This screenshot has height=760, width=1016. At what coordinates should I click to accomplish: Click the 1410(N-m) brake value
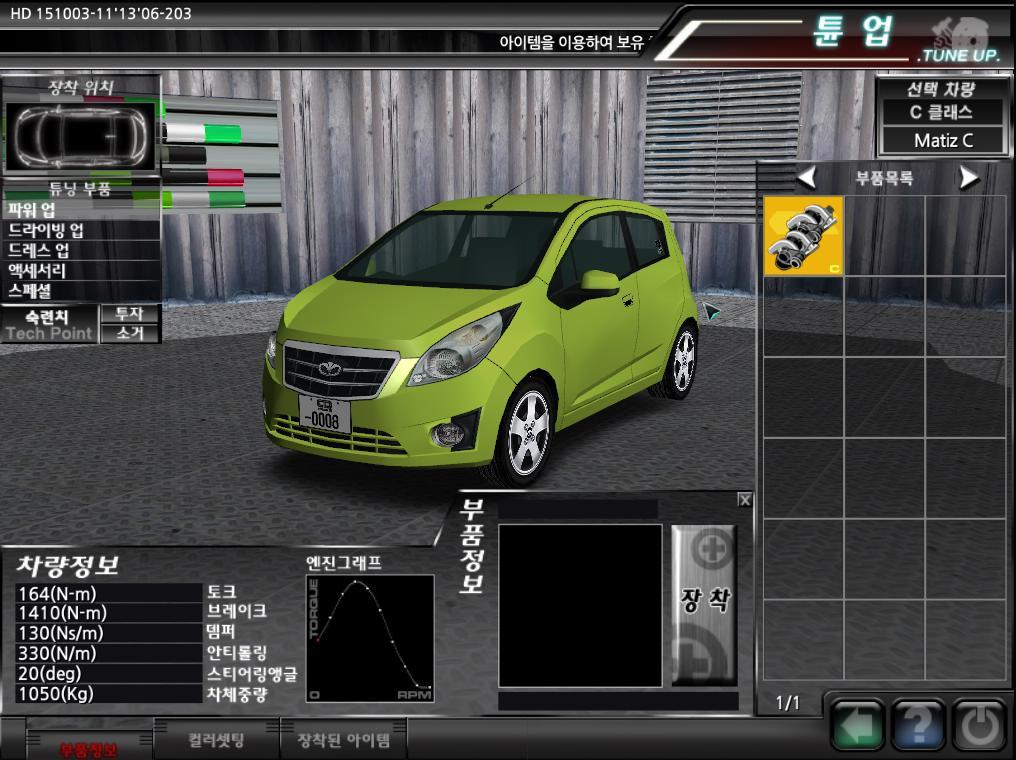[x=109, y=613]
